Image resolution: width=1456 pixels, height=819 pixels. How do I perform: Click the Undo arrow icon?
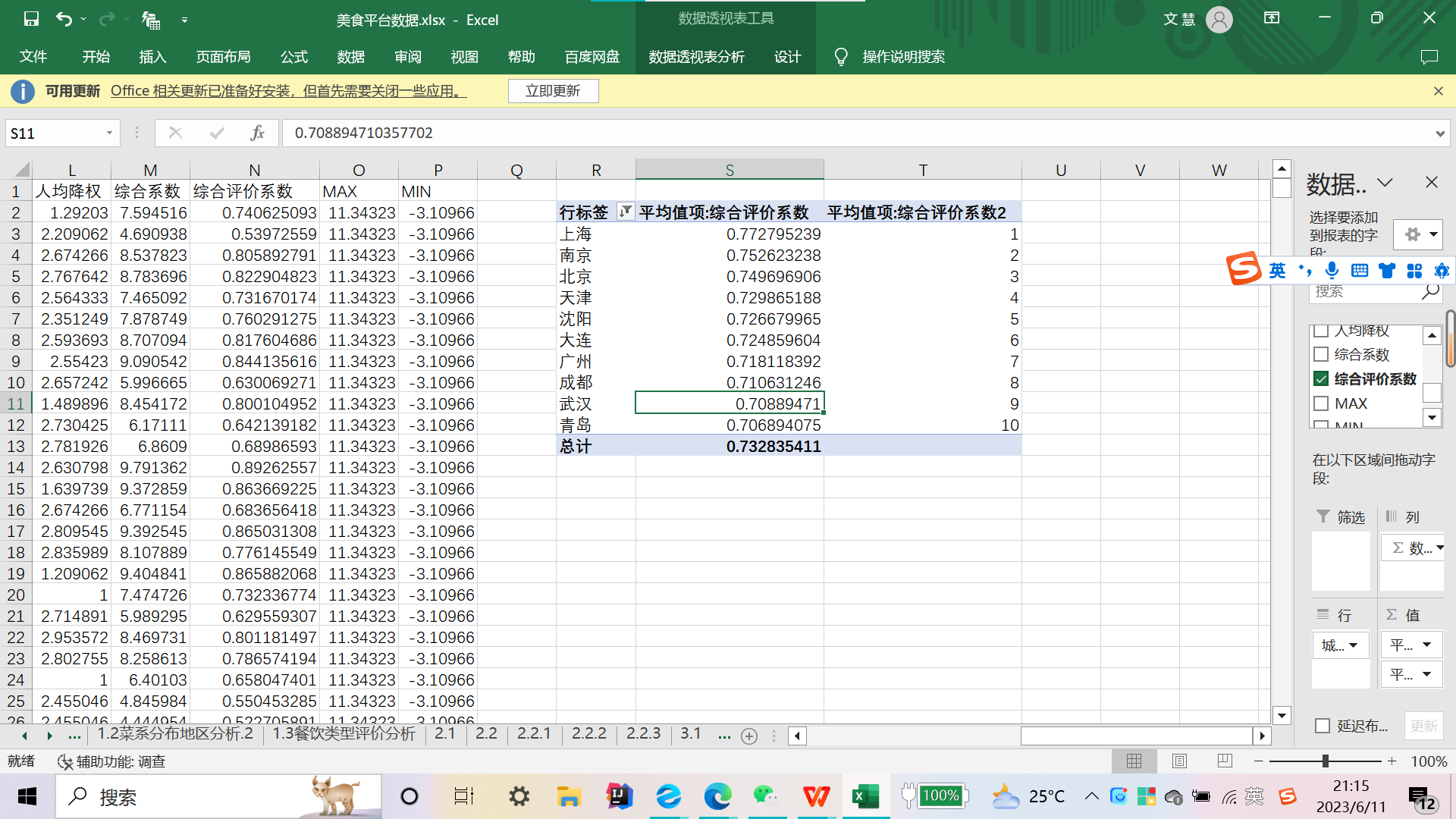tap(64, 19)
